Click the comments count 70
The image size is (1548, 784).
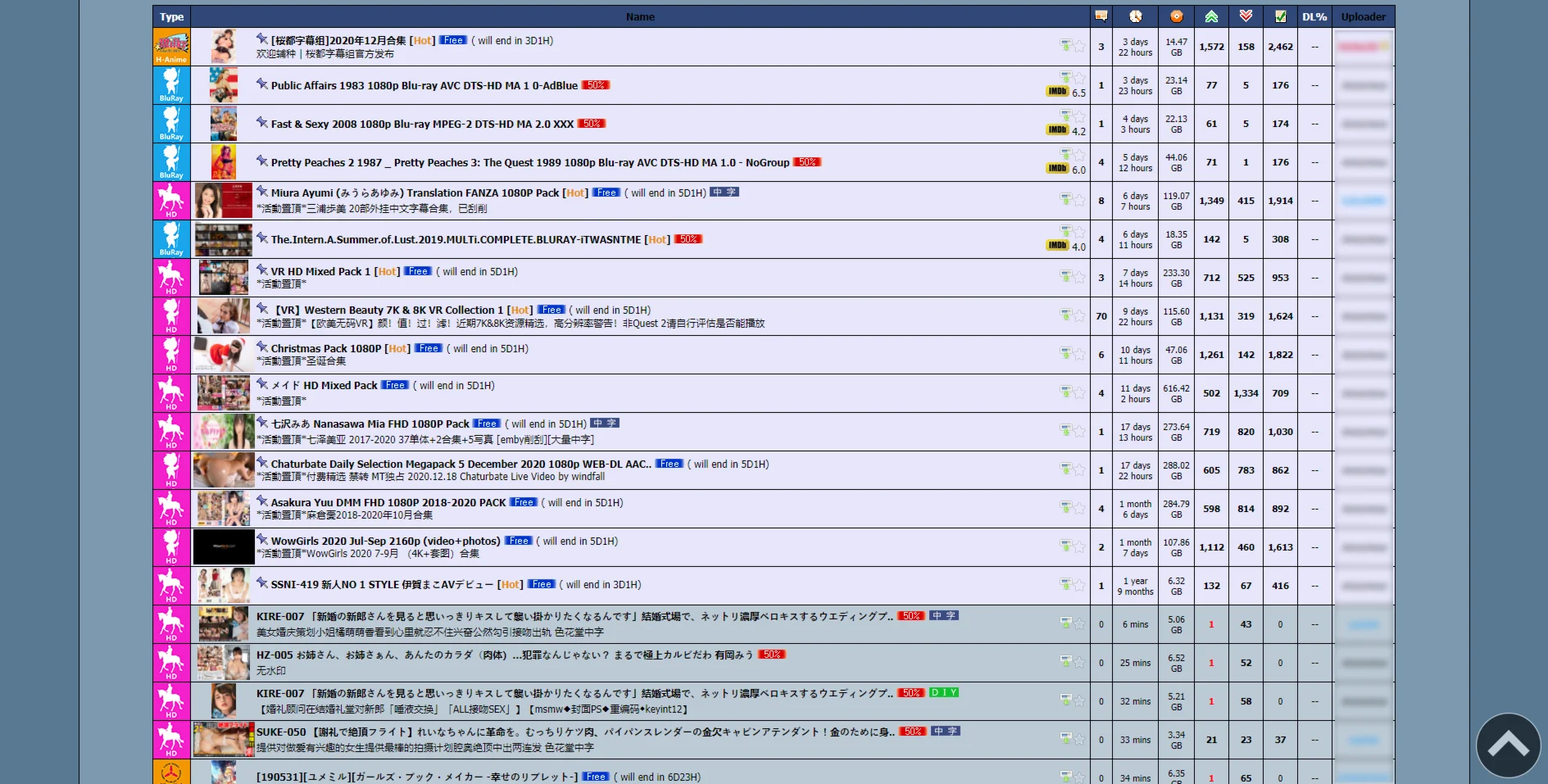pyautogui.click(x=1101, y=316)
